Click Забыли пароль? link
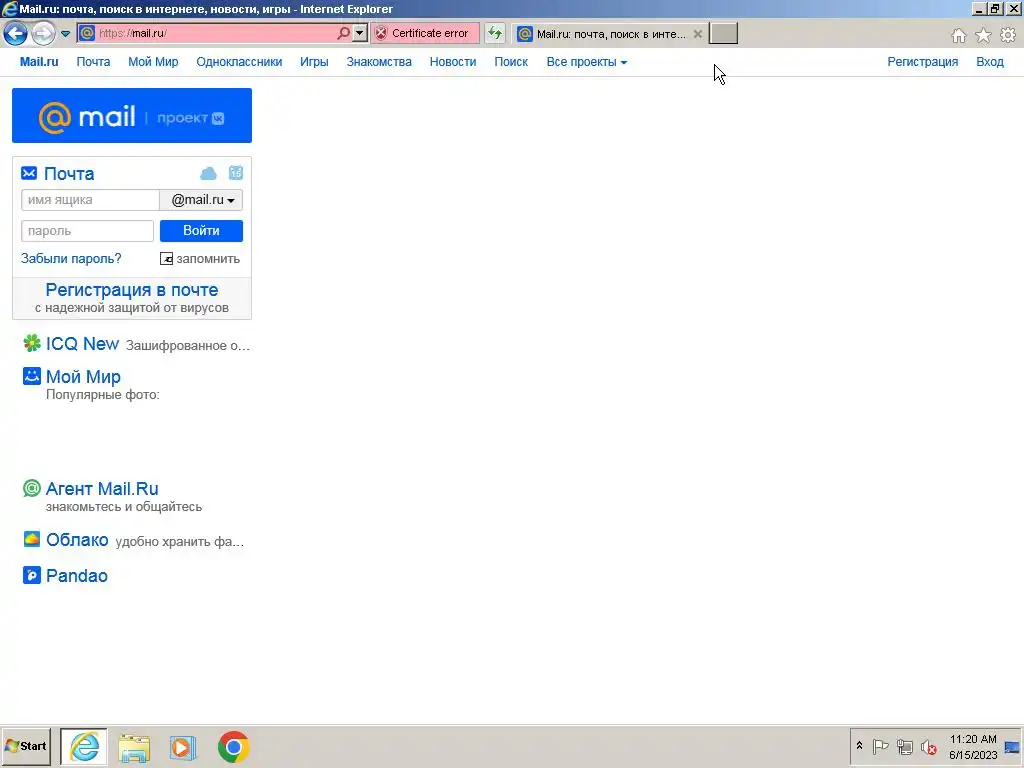 click(x=71, y=259)
